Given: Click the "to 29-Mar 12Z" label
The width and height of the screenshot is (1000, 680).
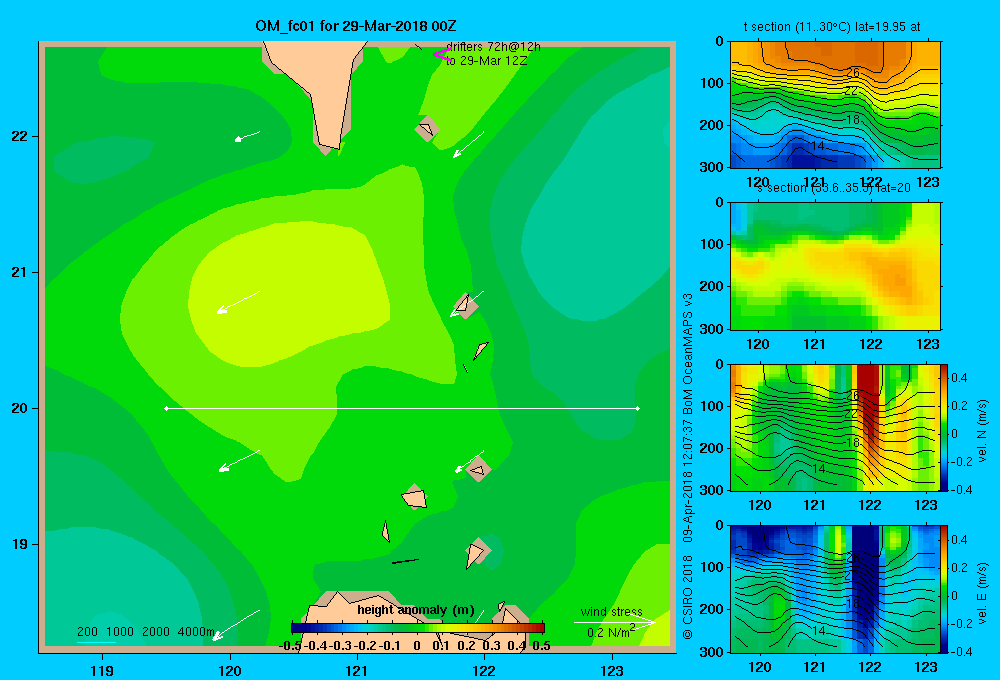Looking at the screenshot, I should coord(486,61).
